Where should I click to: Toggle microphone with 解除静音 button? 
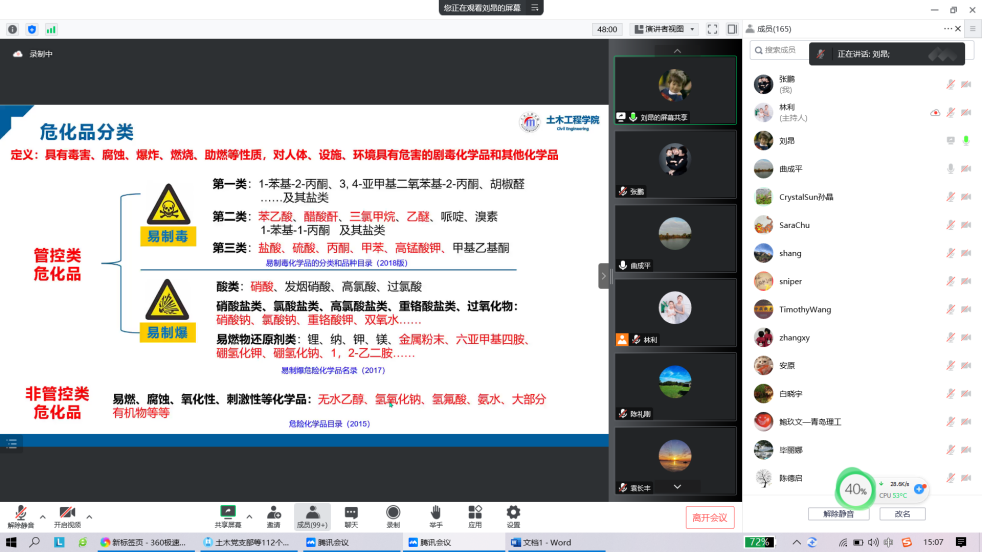coord(21,515)
